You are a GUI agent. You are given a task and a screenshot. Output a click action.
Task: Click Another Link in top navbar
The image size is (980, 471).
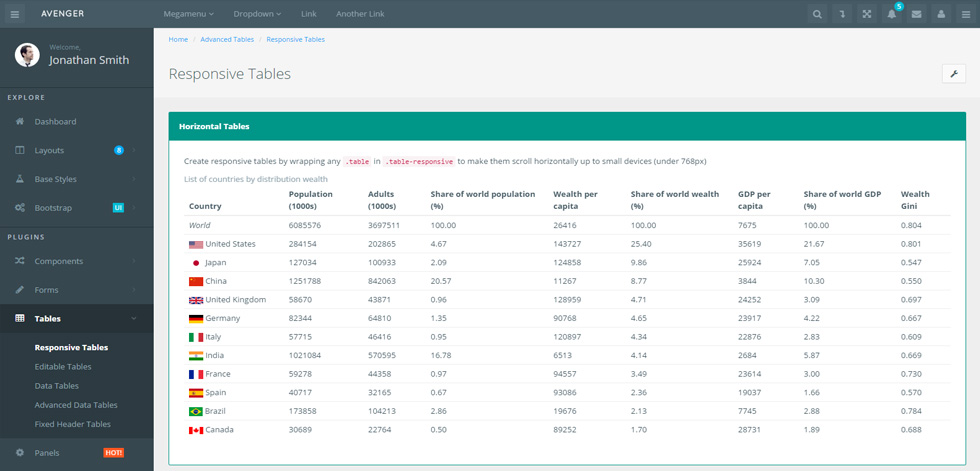tap(360, 14)
